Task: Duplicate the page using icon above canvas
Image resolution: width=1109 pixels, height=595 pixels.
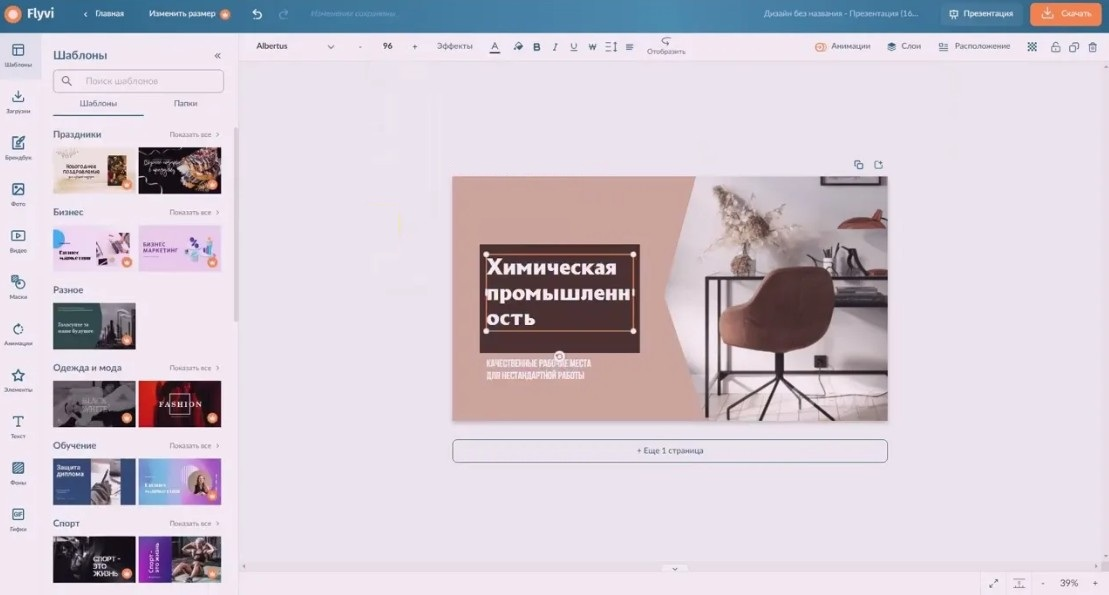Action: pos(859,165)
